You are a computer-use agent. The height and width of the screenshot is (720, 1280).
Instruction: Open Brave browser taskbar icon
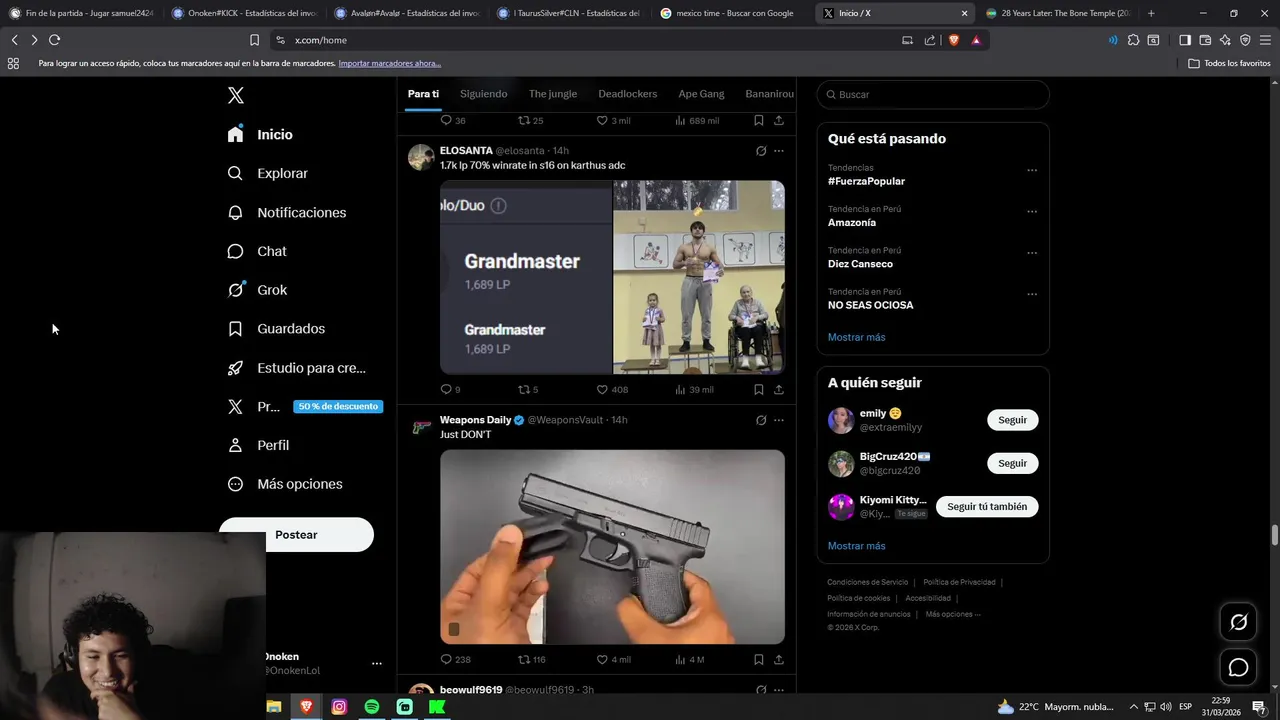[306, 707]
